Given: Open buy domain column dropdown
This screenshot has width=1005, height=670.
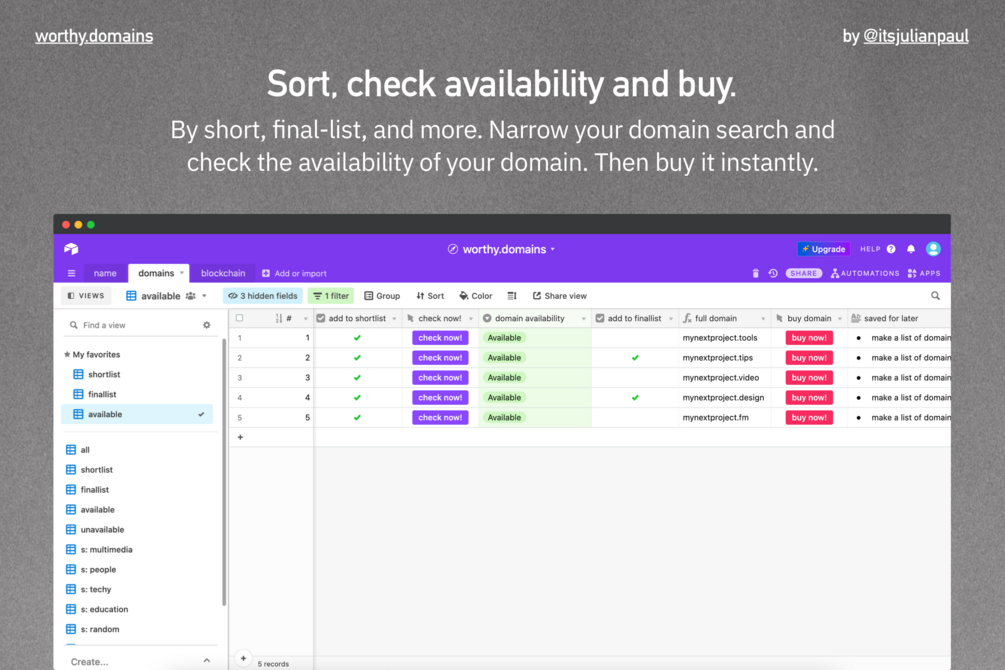Looking at the screenshot, I should pyautogui.click(x=840, y=319).
